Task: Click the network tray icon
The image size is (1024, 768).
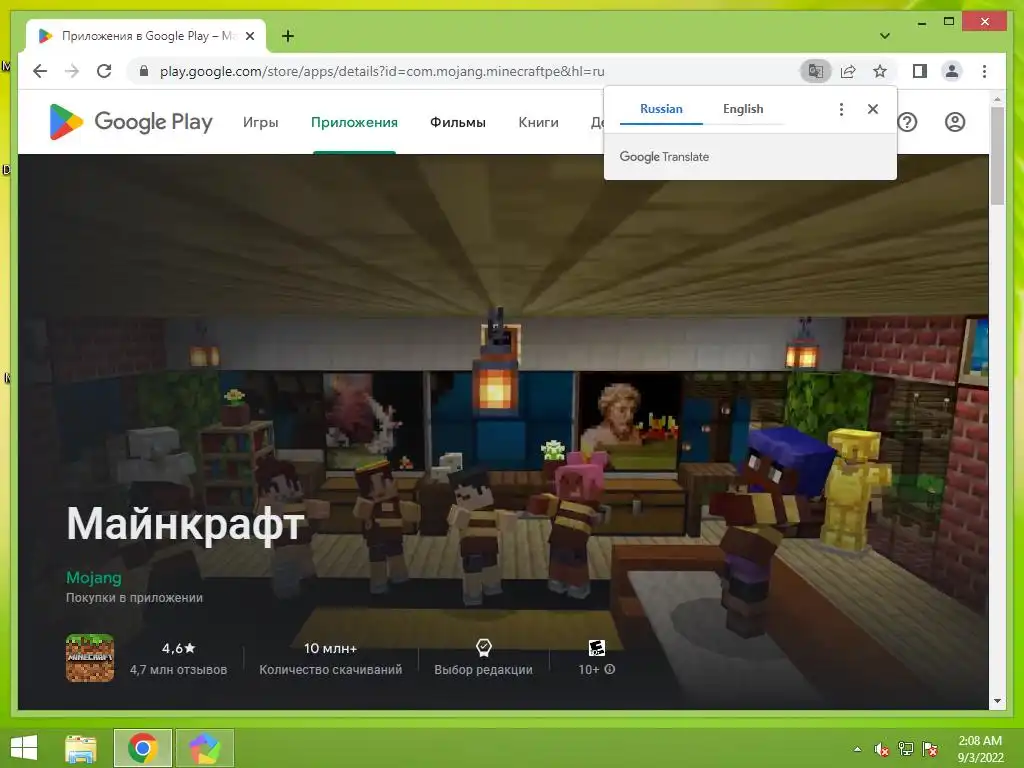Action: (x=905, y=749)
